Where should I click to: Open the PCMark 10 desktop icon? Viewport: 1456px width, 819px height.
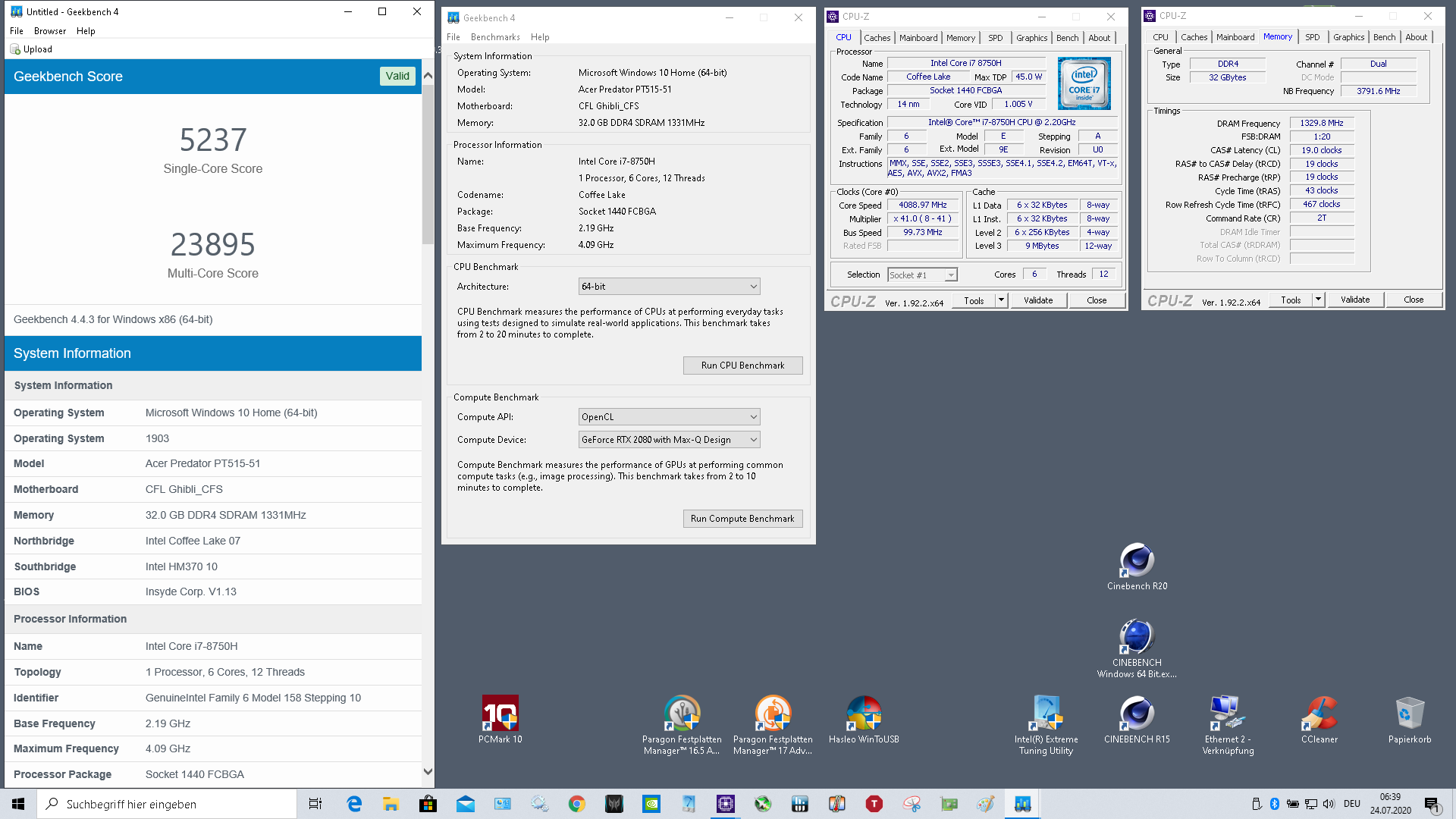click(500, 719)
